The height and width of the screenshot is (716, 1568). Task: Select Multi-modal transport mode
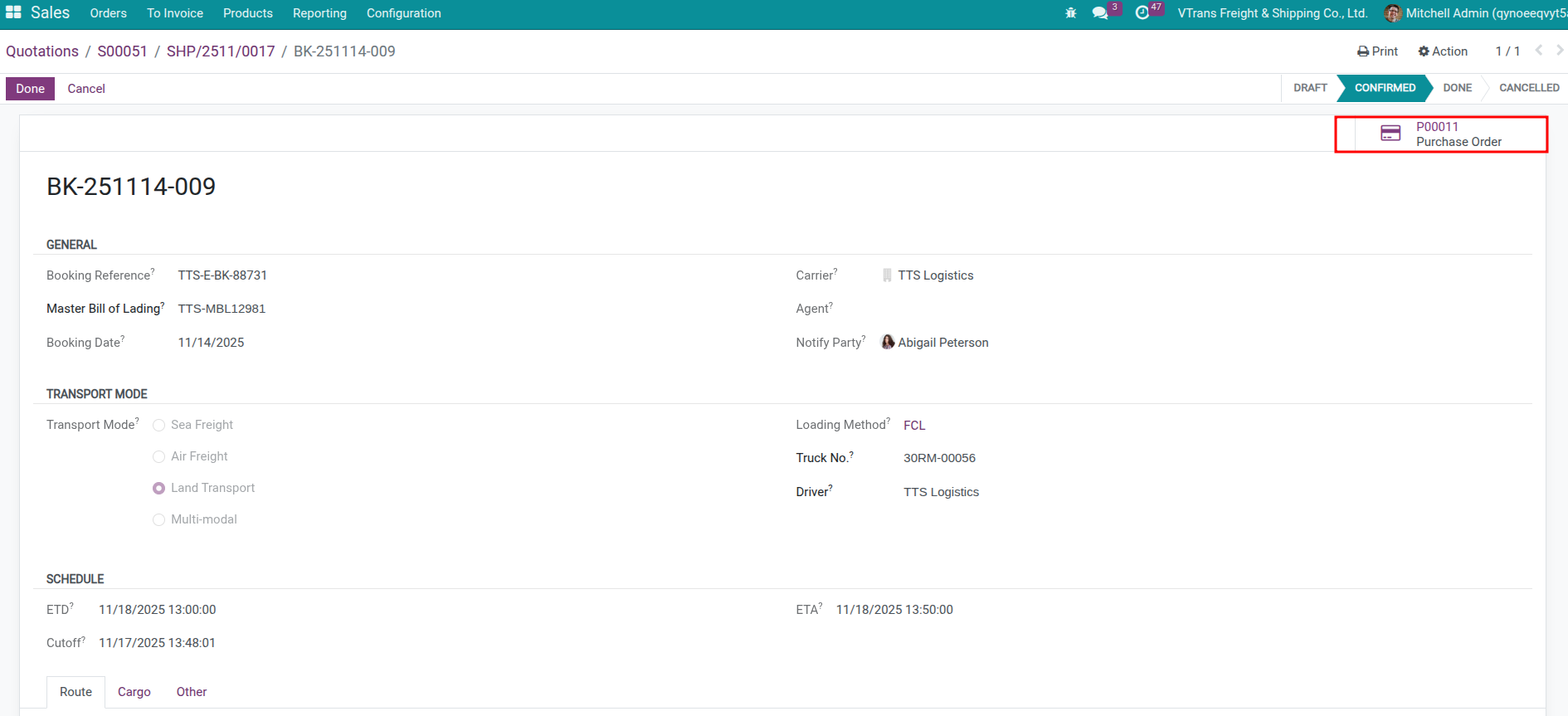click(159, 520)
